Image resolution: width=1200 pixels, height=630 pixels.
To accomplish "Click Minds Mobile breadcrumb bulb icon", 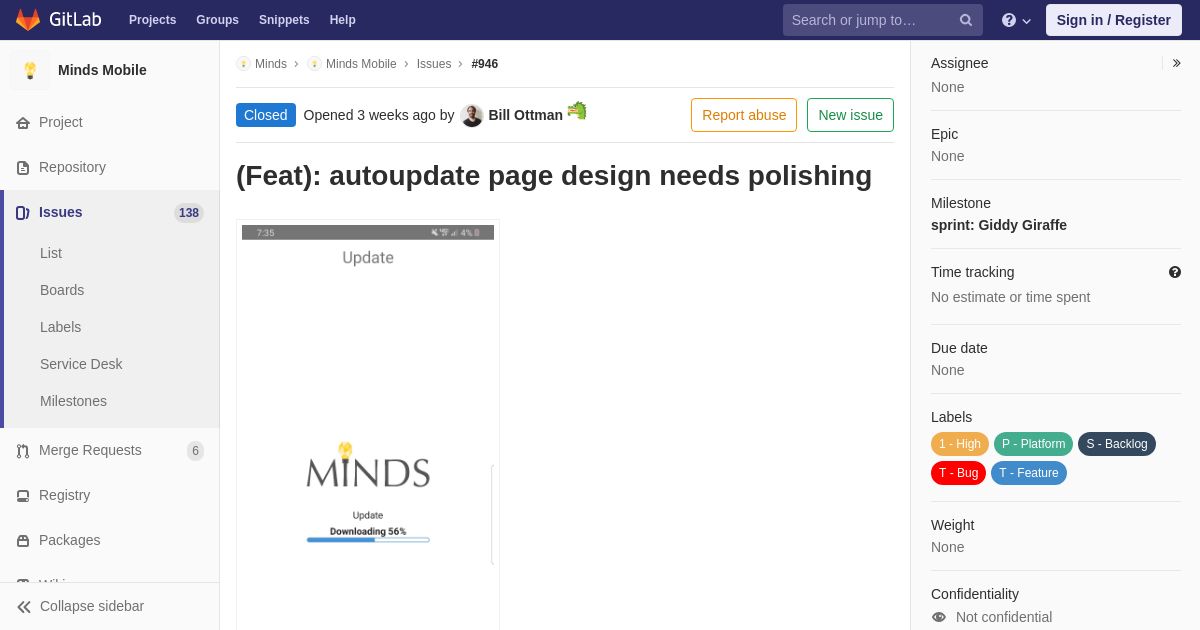I will tap(314, 64).
